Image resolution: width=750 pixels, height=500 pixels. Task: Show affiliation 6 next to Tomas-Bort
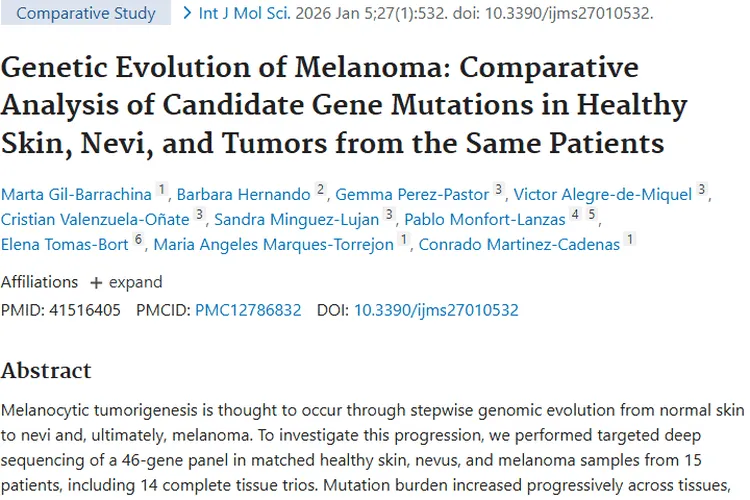[139, 239]
